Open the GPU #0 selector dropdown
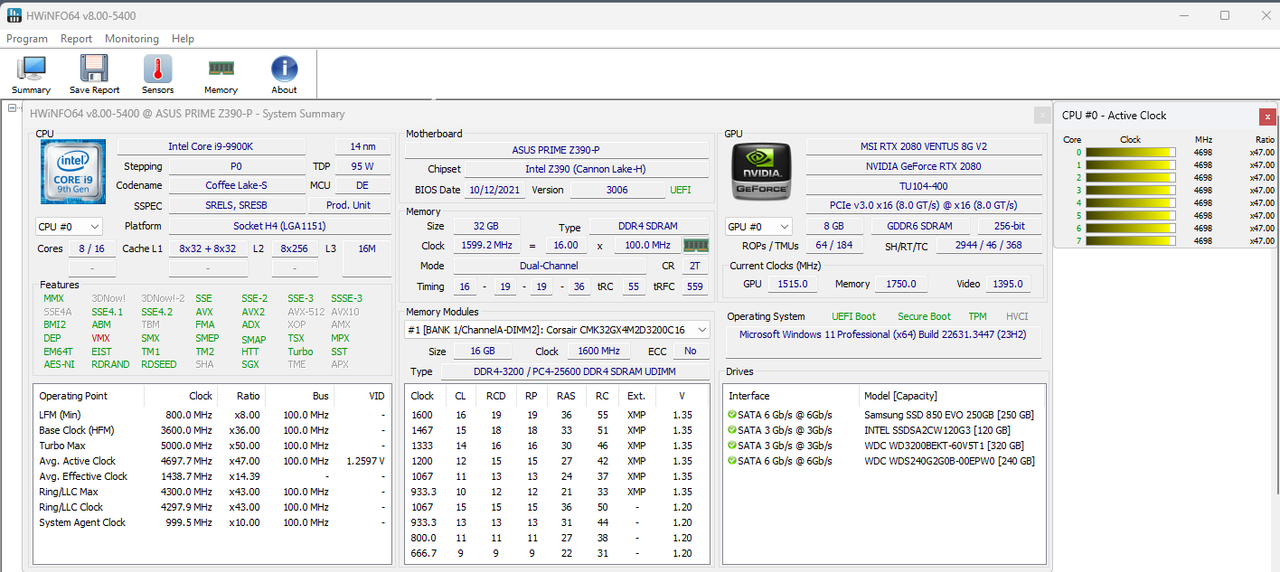 [x=758, y=227]
